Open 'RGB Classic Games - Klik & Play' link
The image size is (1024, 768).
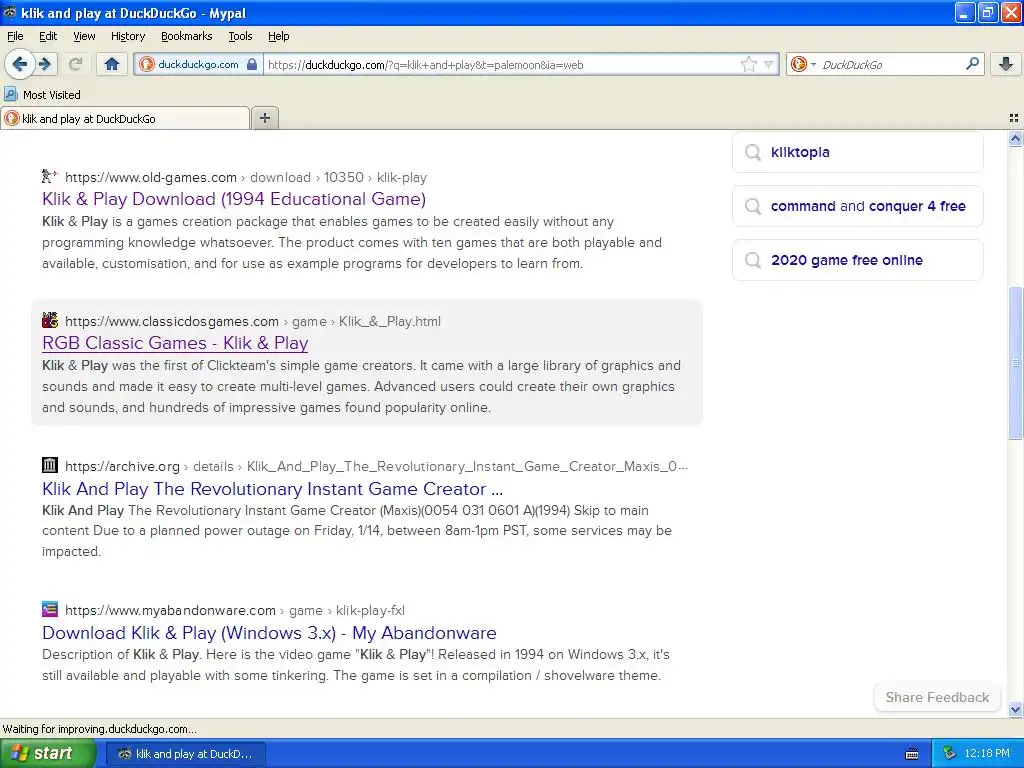pyautogui.click(x=175, y=343)
